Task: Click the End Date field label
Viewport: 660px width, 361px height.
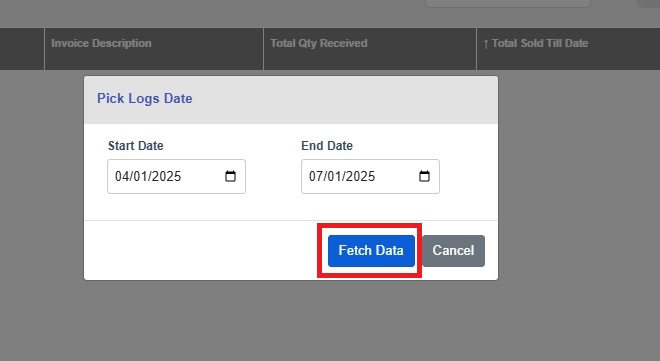Action: point(327,146)
